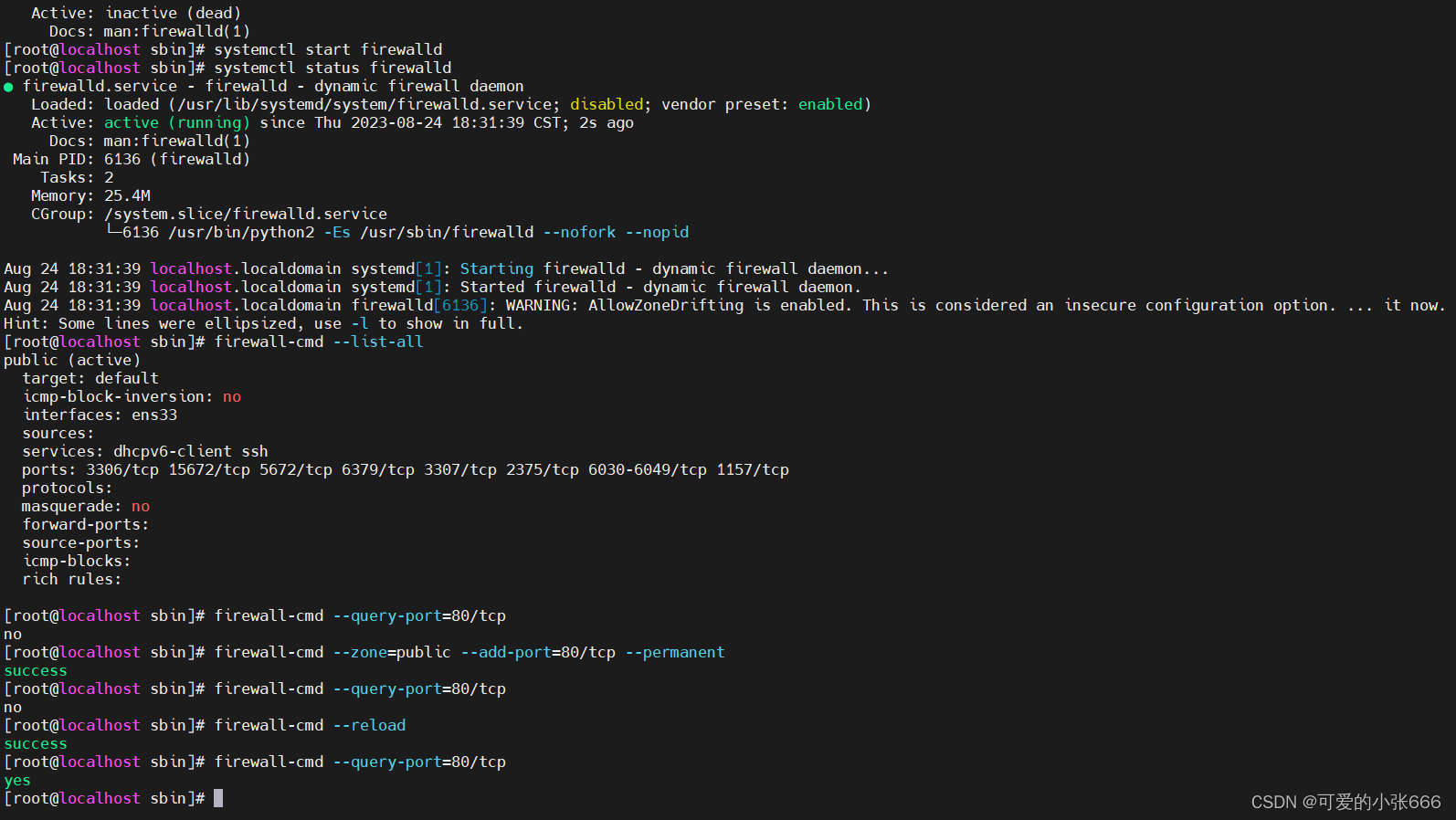Click the green 'yes' query result
1456x820 pixels.
pyautogui.click(x=17, y=781)
